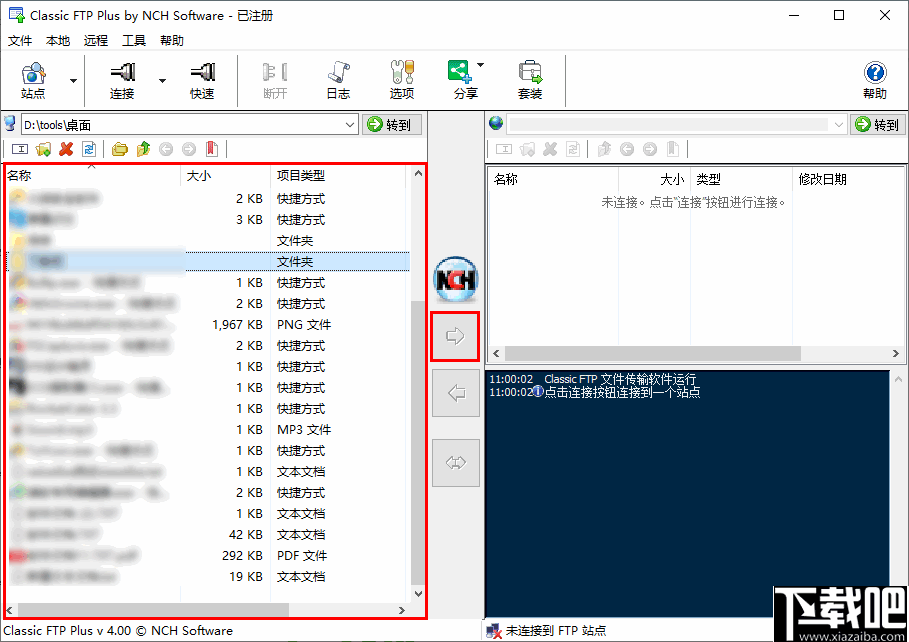Open the 文件 menu
Image resolution: width=909 pixels, height=642 pixels.
tap(20, 40)
